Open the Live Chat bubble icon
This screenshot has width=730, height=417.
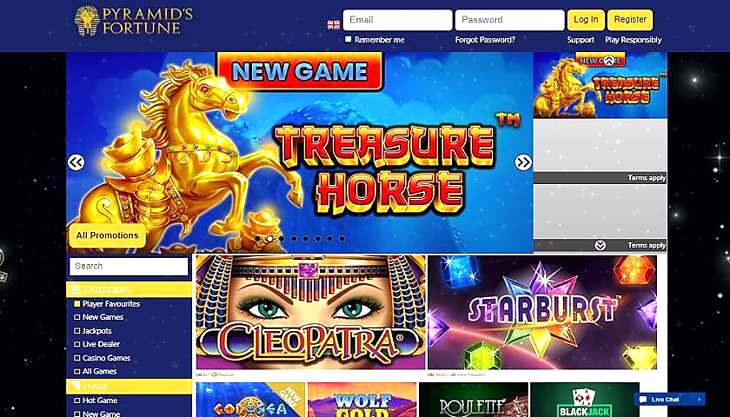pos(643,399)
